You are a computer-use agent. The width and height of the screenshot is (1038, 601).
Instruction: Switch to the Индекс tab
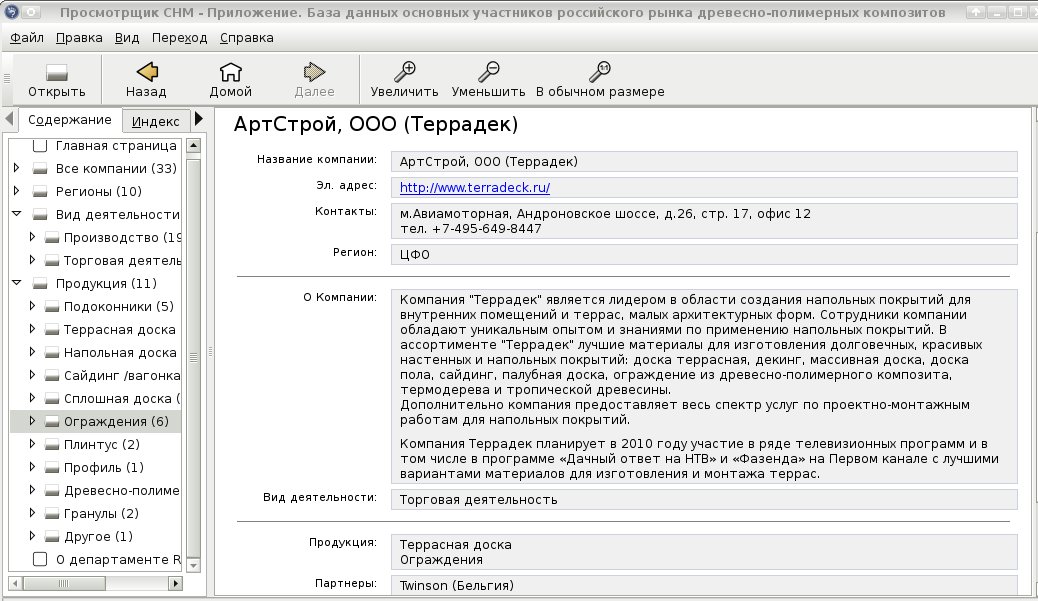click(x=156, y=121)
